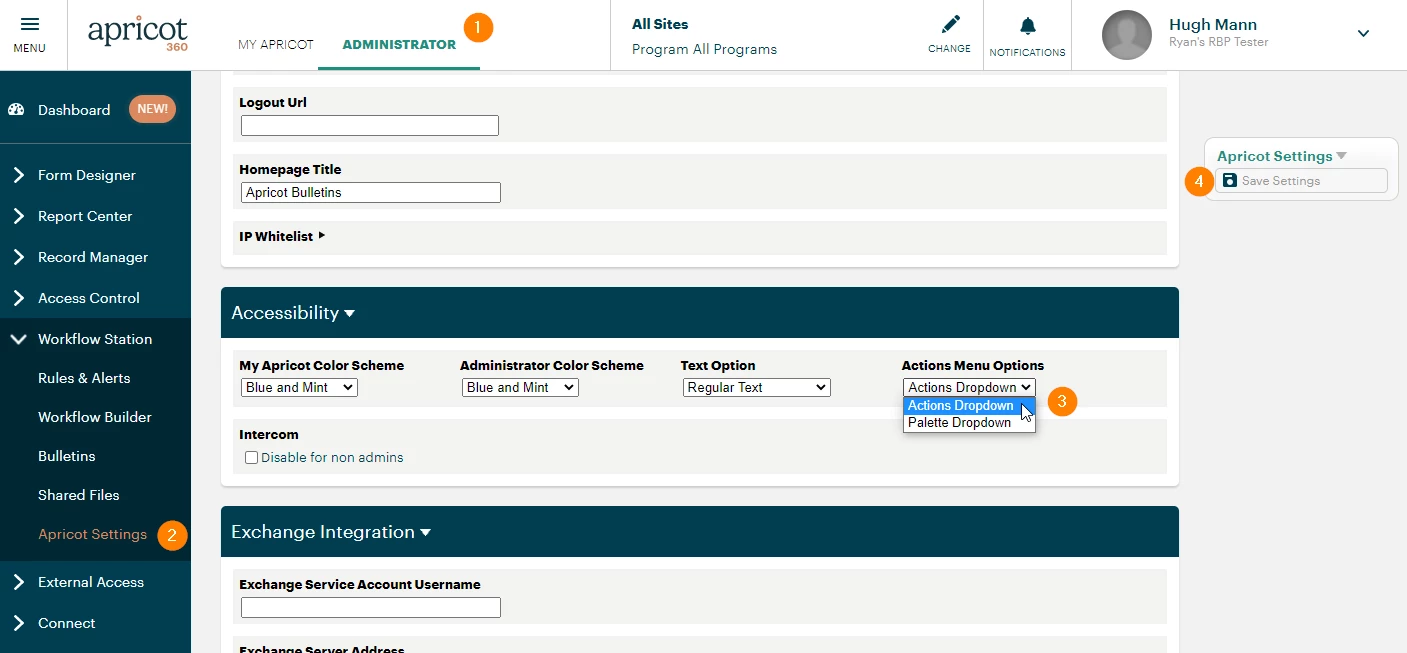1407x653 pixels.
Task: Click the Homepage Title input field
Action: [x=371, y=192]
